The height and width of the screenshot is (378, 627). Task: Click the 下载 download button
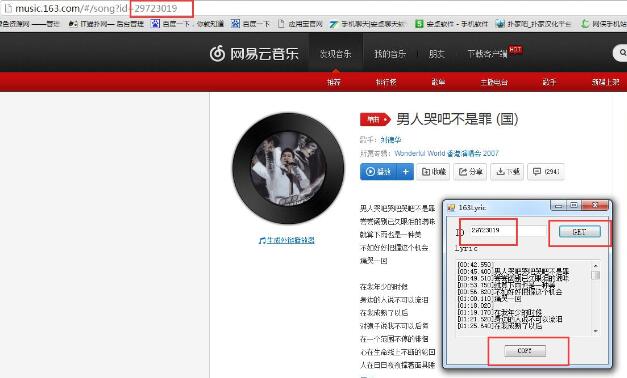tap(507, 172)
